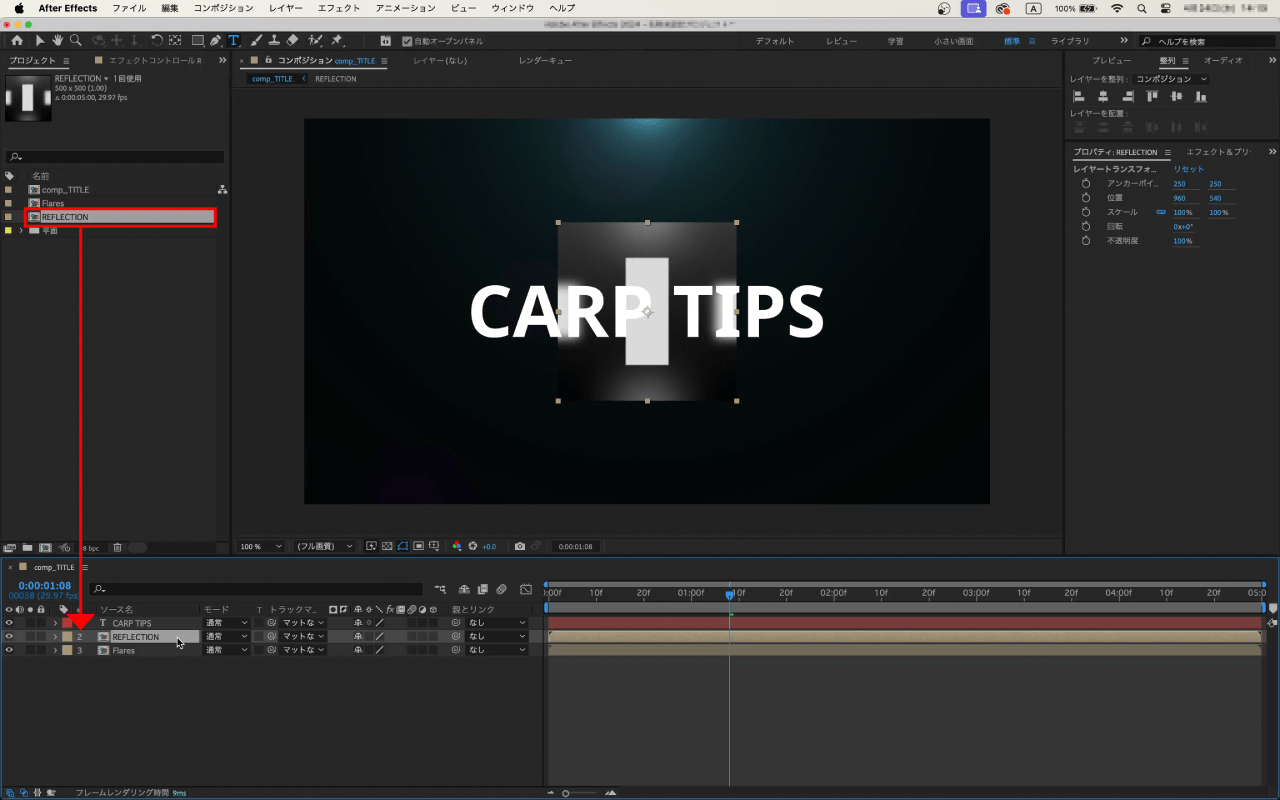Open REFLECTION track matte dropdown

[303, 636]
